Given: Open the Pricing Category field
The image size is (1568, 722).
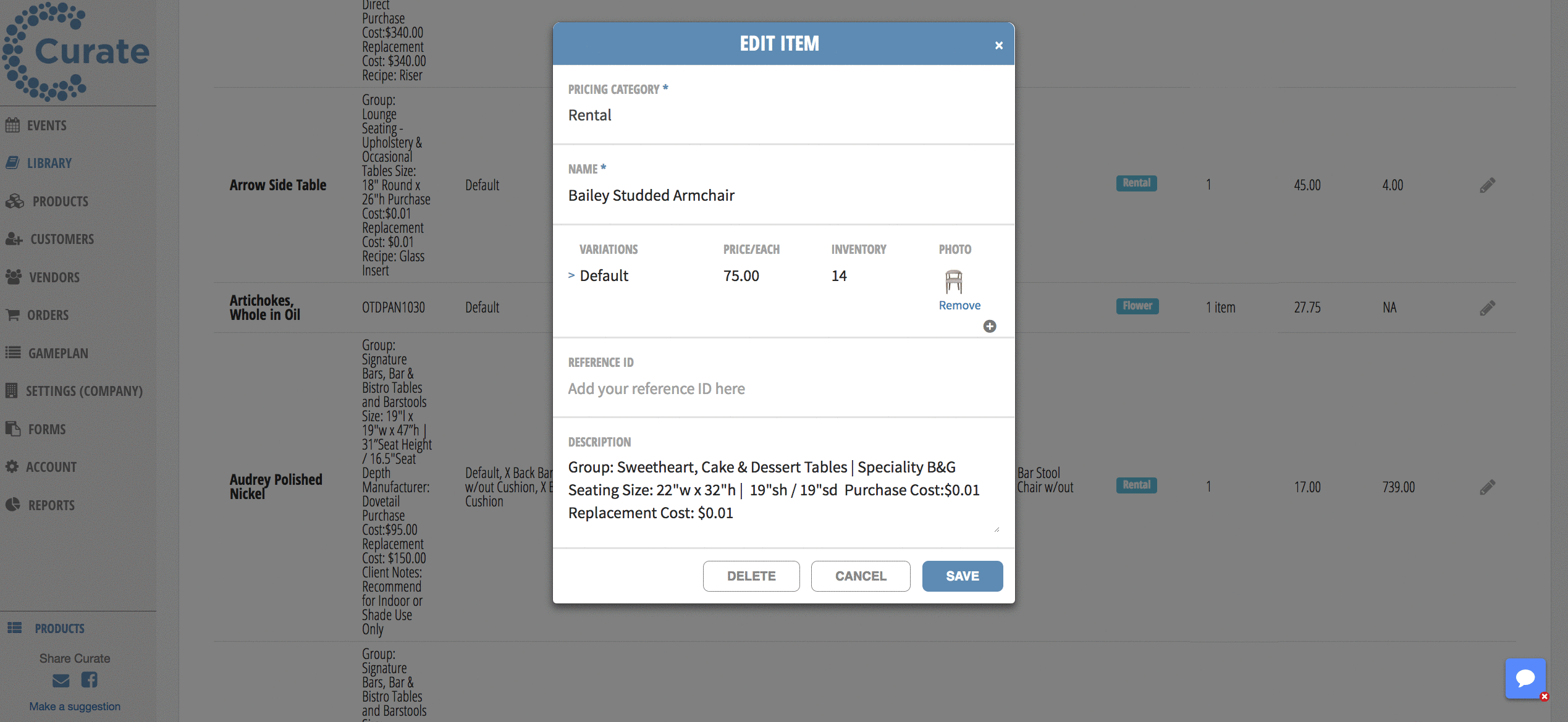Looking at the screenshot, I should [x=782, y=115].
